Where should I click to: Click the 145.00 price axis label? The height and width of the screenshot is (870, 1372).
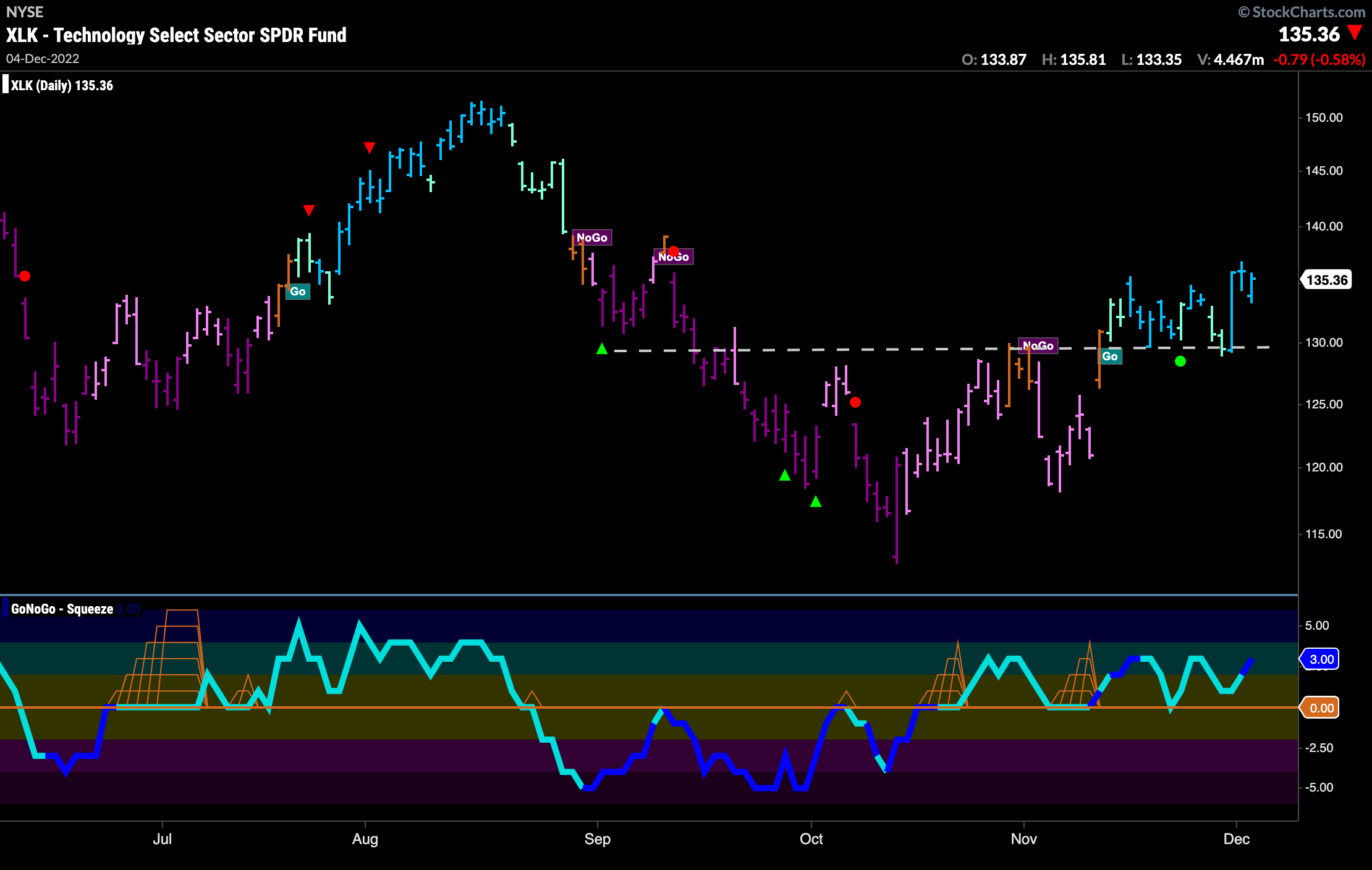[x=1324, y=171]
